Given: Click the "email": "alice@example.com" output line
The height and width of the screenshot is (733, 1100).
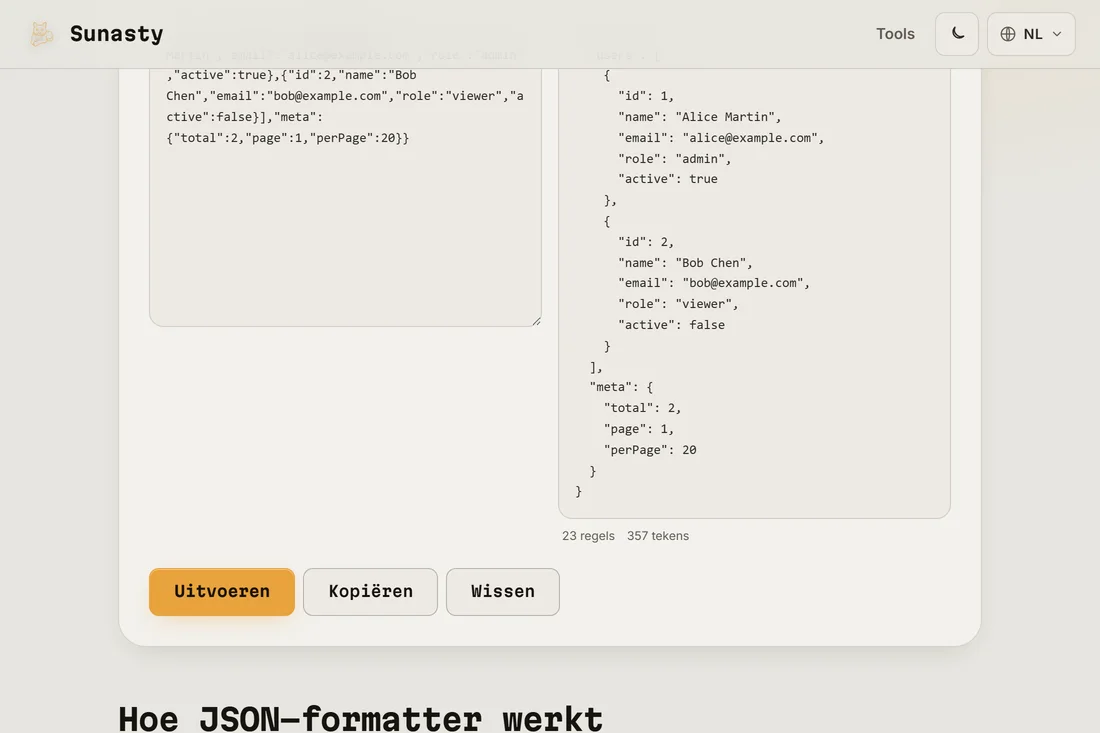Looking at the screenshot, I should point(721,137).
